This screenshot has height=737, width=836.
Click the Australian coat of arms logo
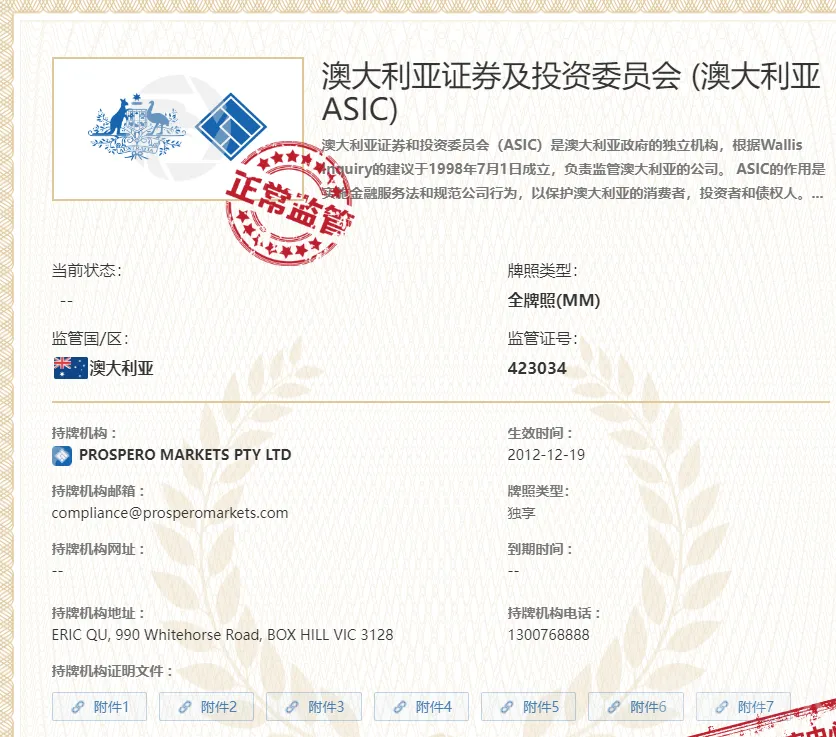pyautogui.click(x=136, y=127)
